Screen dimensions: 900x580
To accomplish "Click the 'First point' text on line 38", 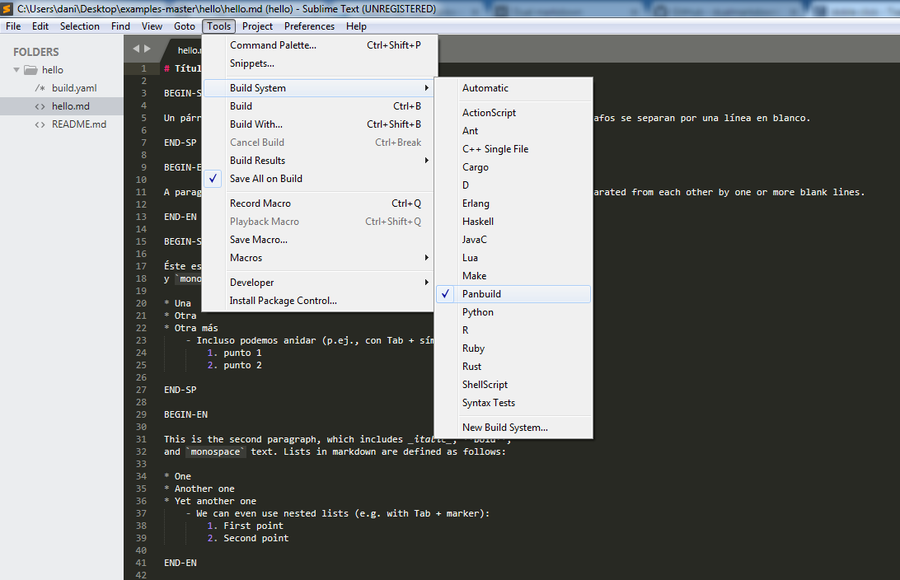I will tap(253, 526).
